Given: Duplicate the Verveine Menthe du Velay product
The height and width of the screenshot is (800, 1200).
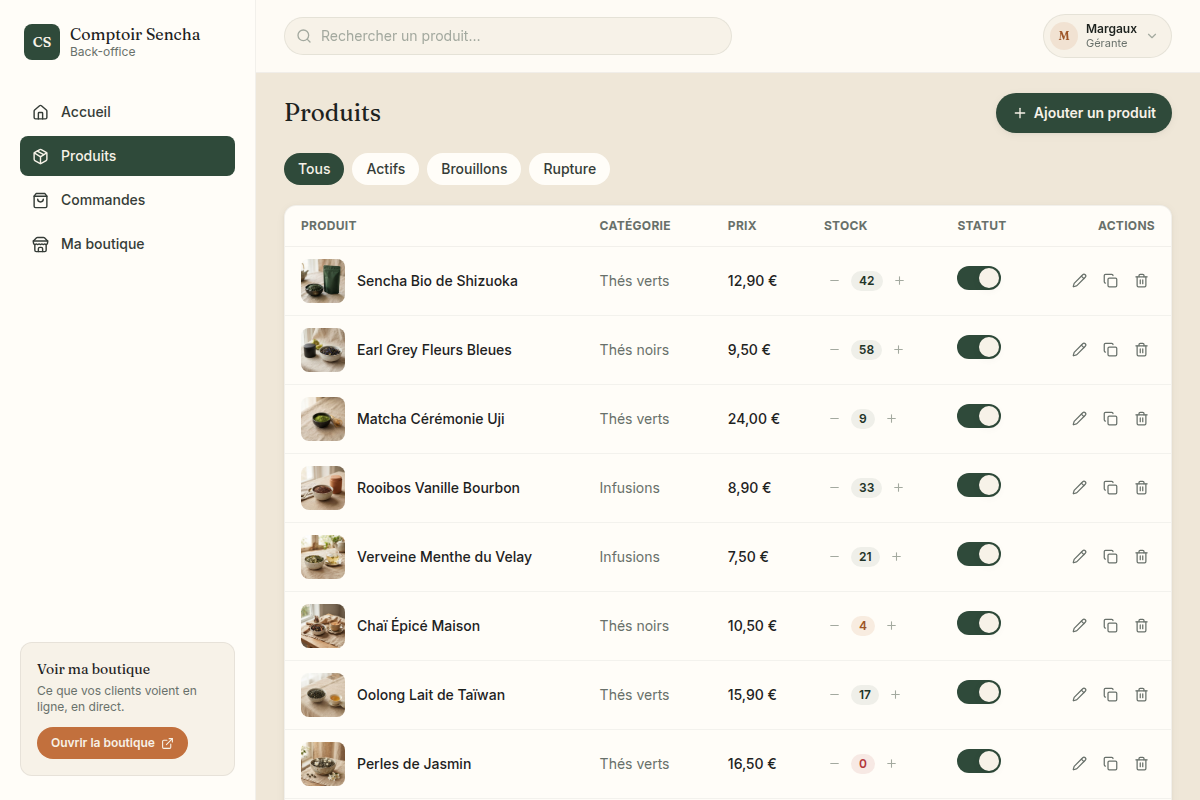Looking at the screenshot, I should pyautogui.click(x=1110, y=557).
